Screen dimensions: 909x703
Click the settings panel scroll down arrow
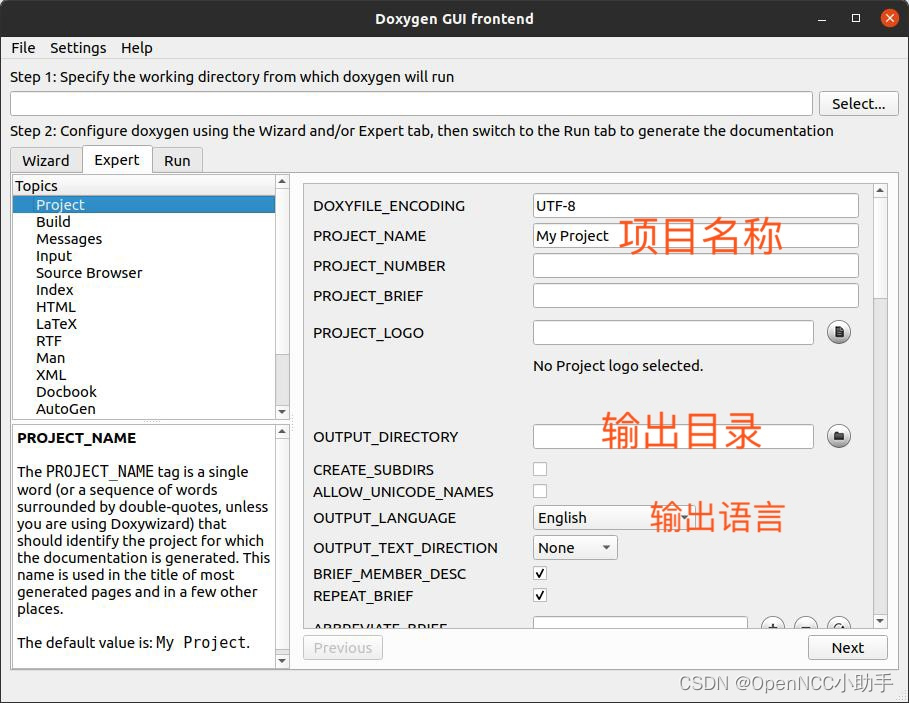tap(880, 621)
